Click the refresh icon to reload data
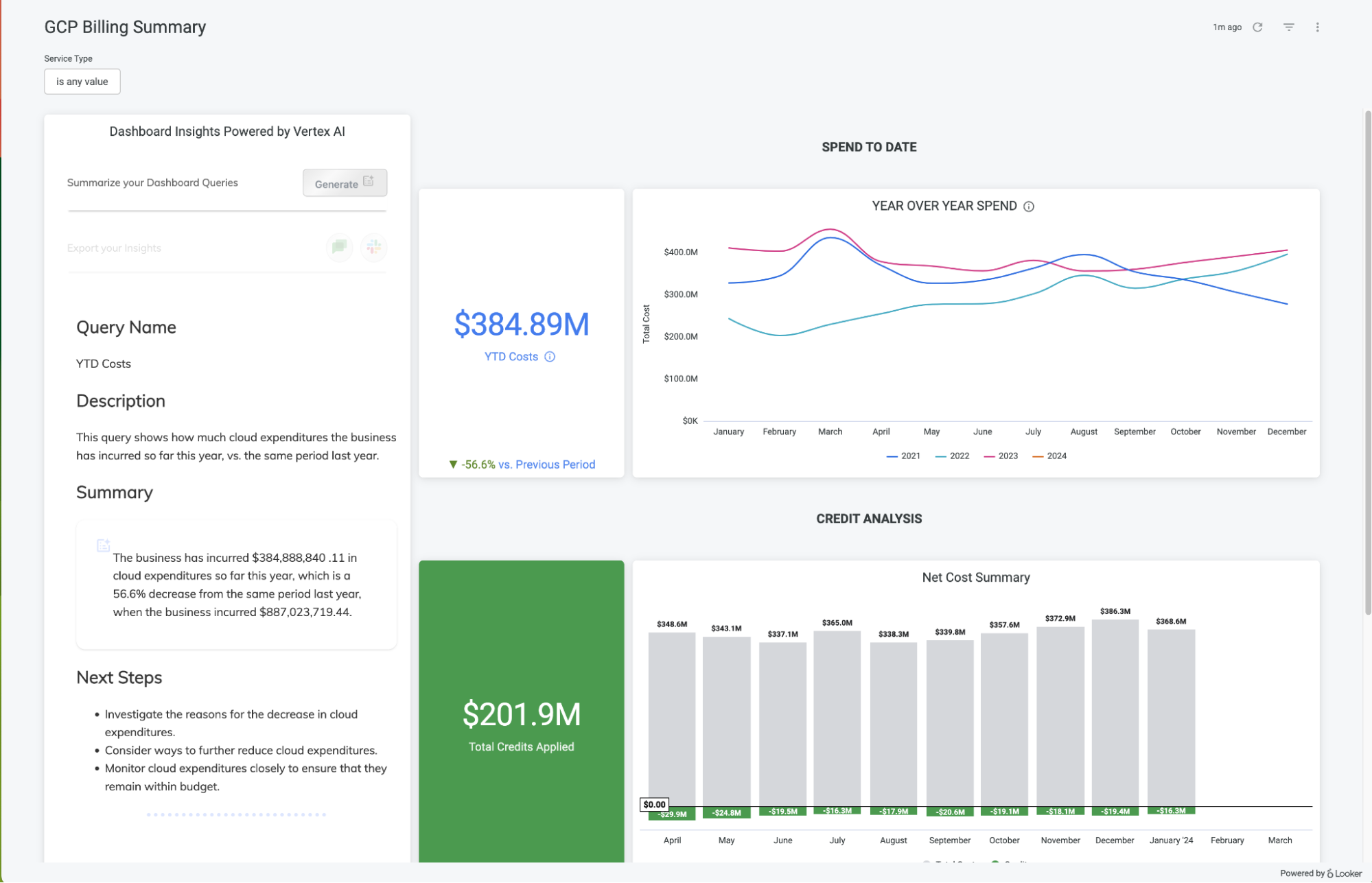 tap(1261, 27)
